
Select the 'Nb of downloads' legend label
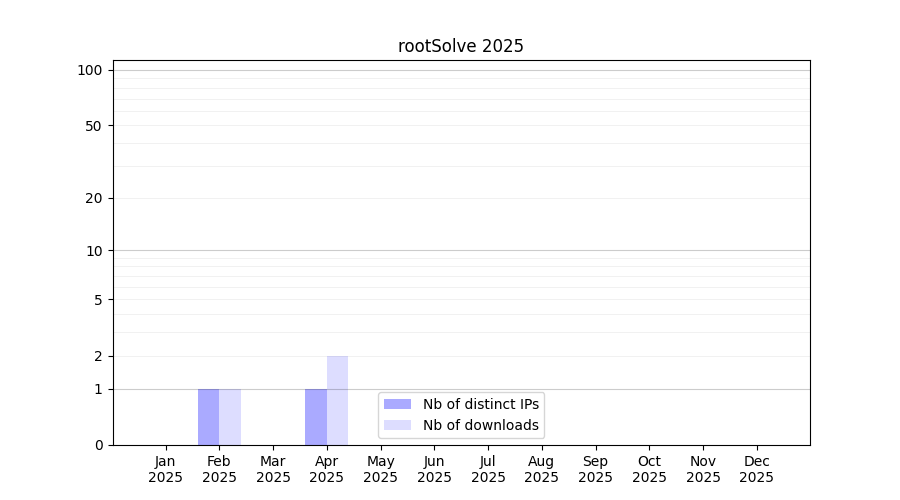(481, 425)
